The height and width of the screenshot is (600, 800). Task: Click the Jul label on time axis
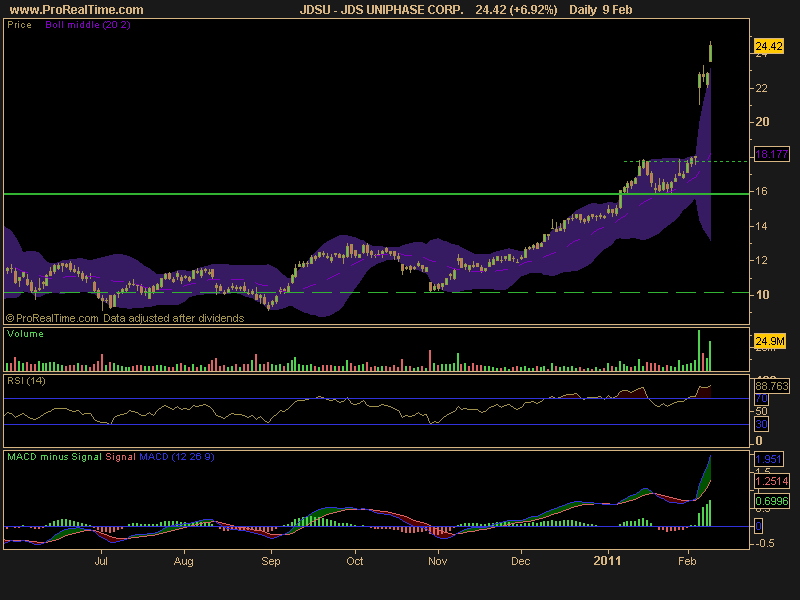[x=101, y=561]
